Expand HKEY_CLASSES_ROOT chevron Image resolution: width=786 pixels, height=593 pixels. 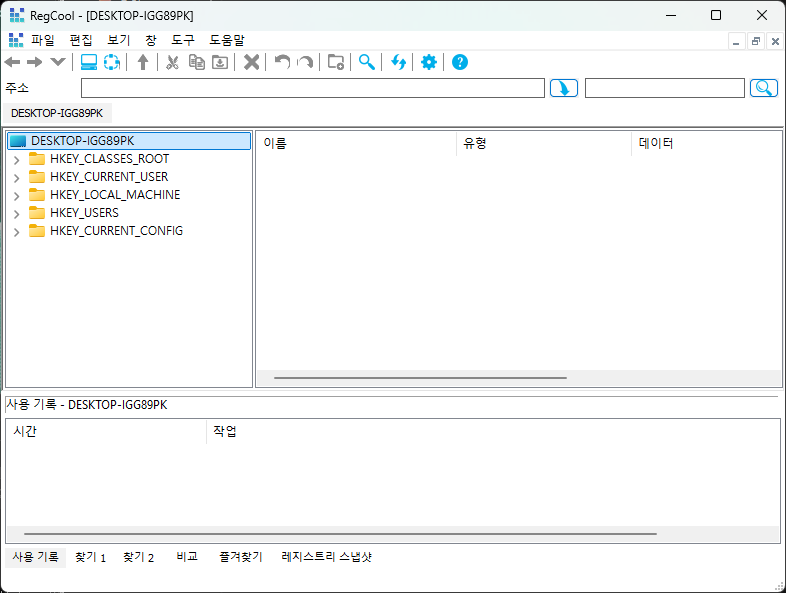pyautogui.click(x=17, y=160)
